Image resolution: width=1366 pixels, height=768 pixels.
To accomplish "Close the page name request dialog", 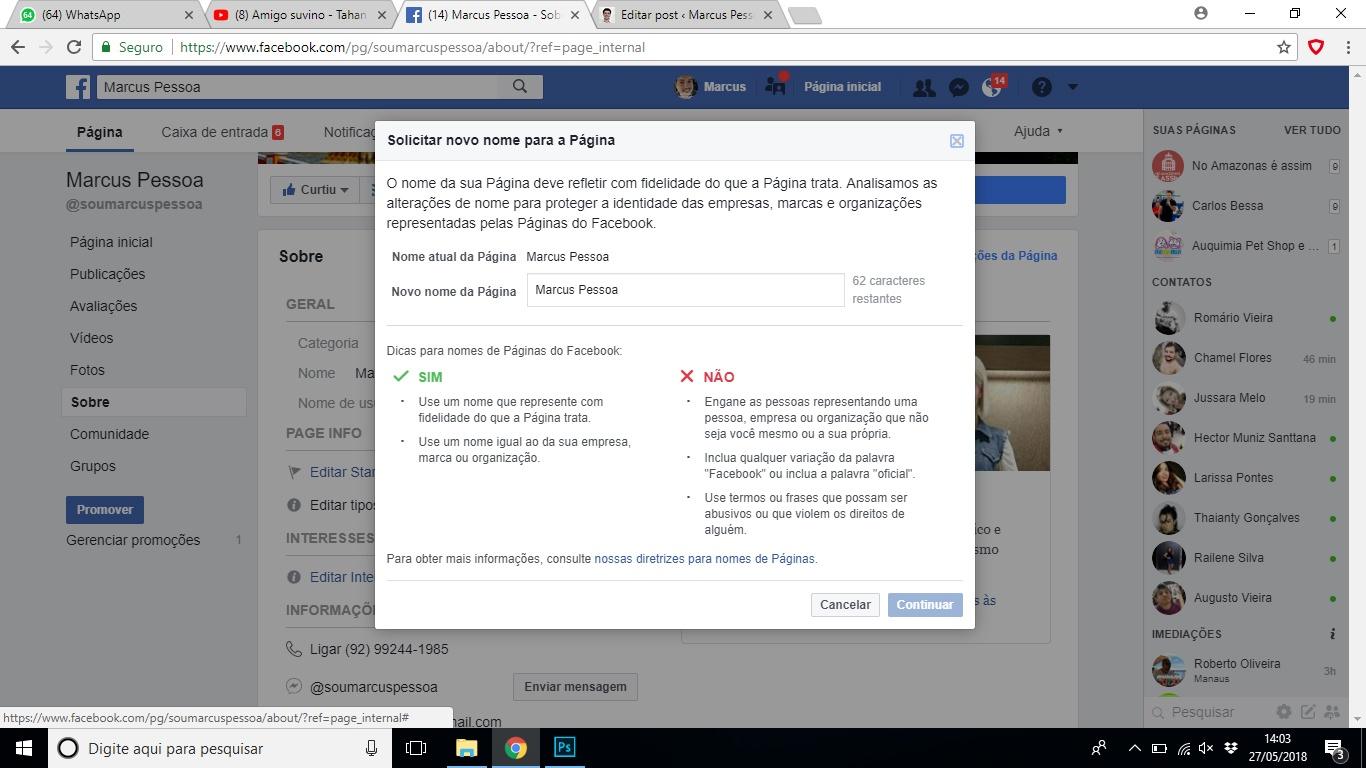I will (x=956, y=141).
